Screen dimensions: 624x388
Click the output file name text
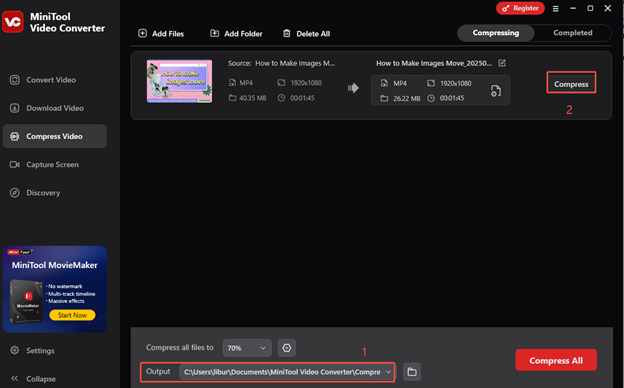coord(434,63)
